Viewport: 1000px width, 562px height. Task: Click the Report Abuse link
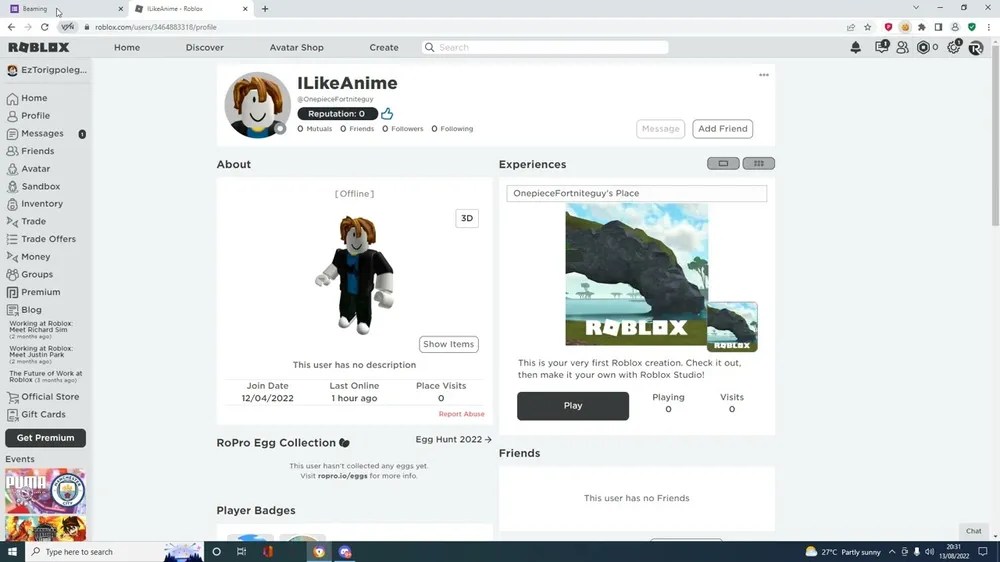[x=461, y=414]
